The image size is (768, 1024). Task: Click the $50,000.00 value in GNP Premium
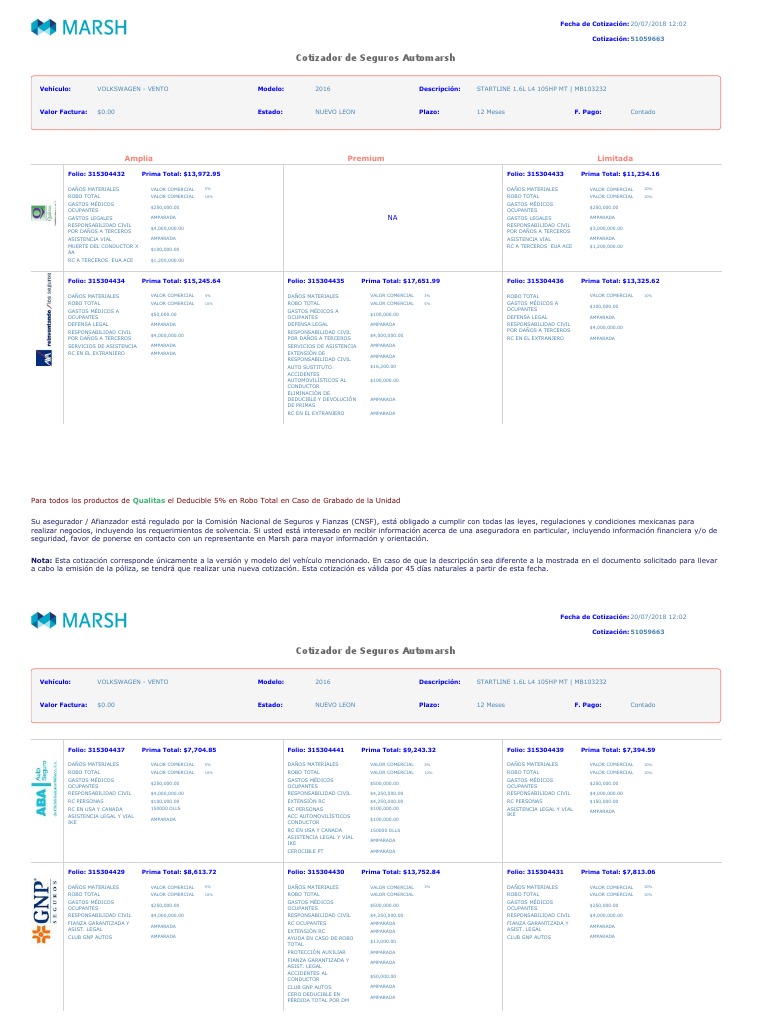[x=383, y=976]
